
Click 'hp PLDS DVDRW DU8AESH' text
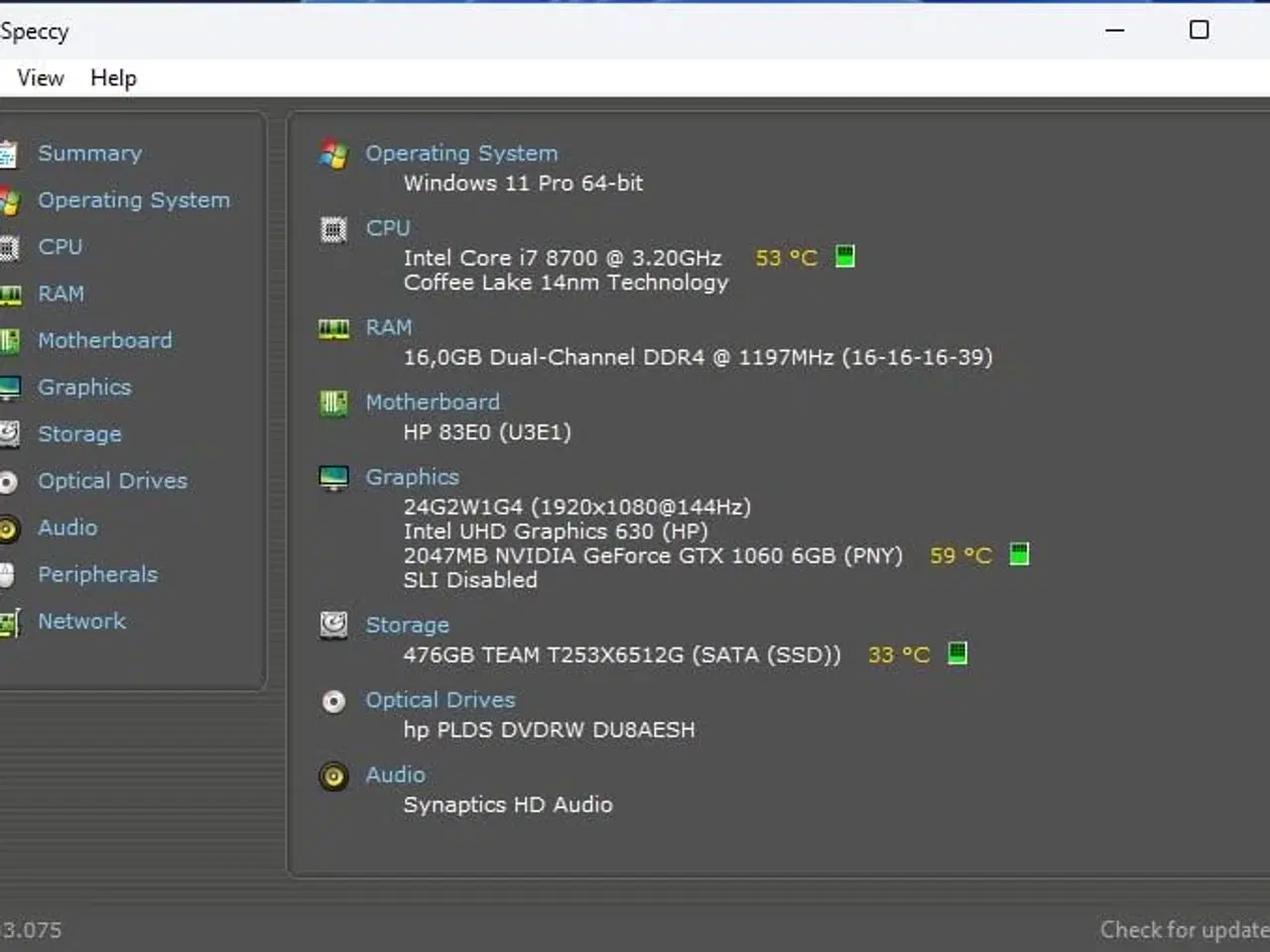tap(549, 730)
